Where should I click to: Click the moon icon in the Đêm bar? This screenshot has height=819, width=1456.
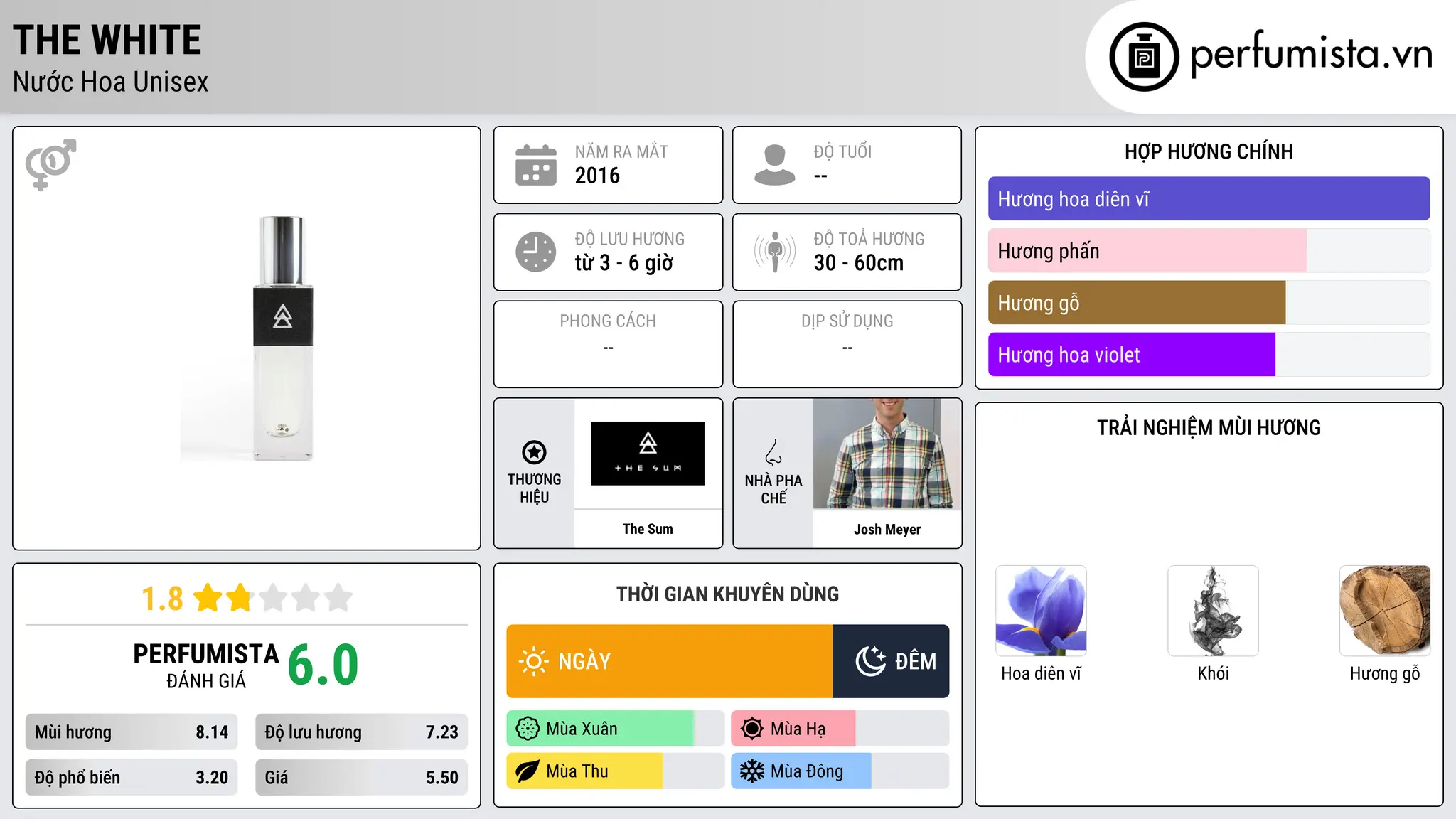coord(871,661)
